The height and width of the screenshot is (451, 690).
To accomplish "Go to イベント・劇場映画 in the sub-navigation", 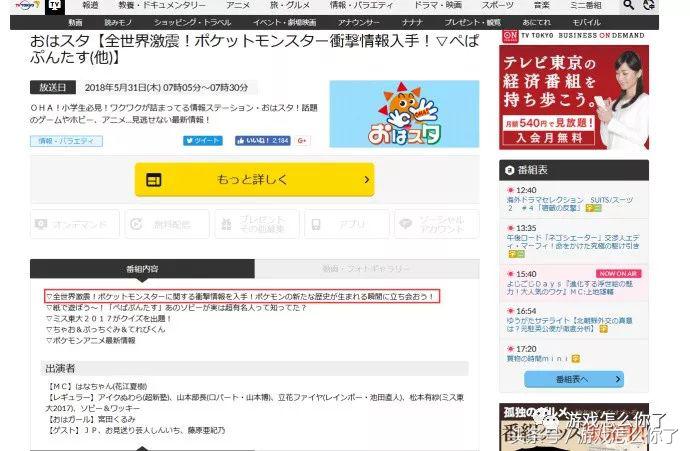I will pyautogui.click(x=284, y=22).
